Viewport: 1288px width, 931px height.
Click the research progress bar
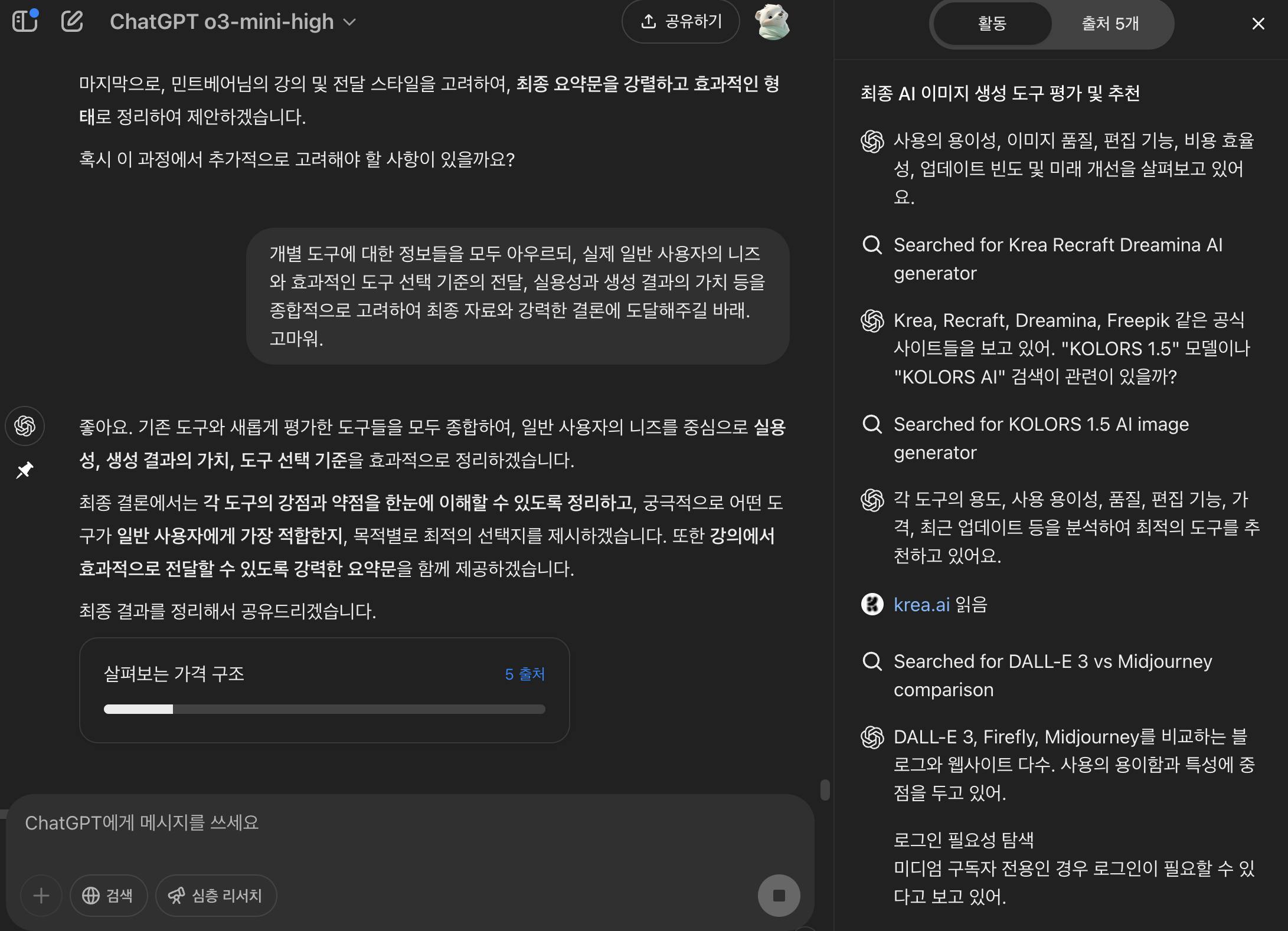pyautogui.click(x=324, y=709)
